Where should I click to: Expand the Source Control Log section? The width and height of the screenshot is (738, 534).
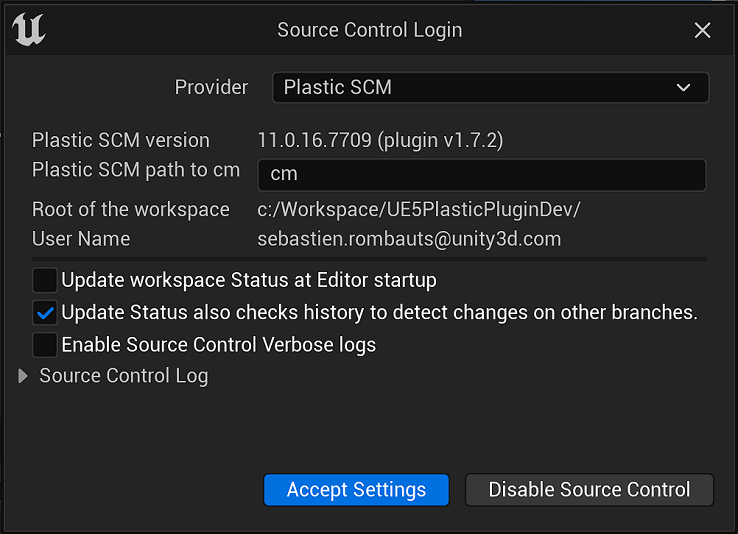click(113, 376)
